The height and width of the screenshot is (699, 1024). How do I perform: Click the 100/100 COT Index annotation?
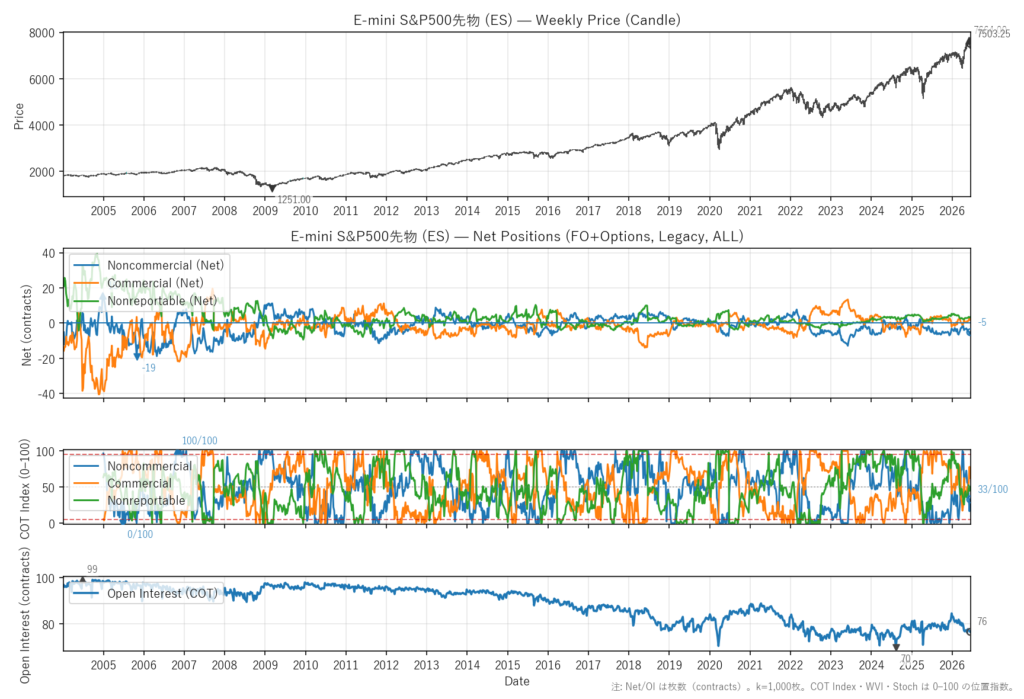[x=199, y=441]
